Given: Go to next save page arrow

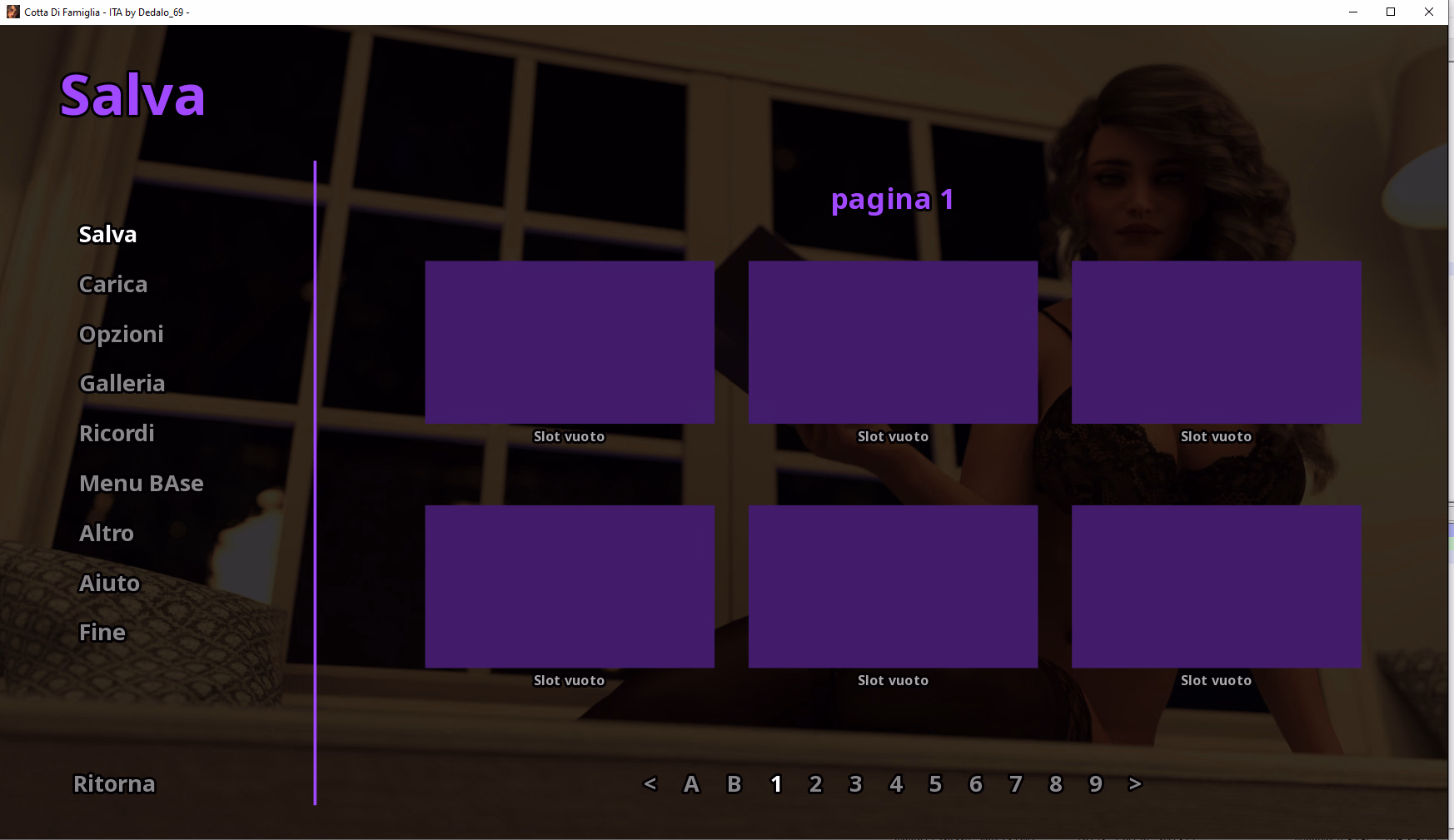Looking at the screenshot, I should 1135,784.
